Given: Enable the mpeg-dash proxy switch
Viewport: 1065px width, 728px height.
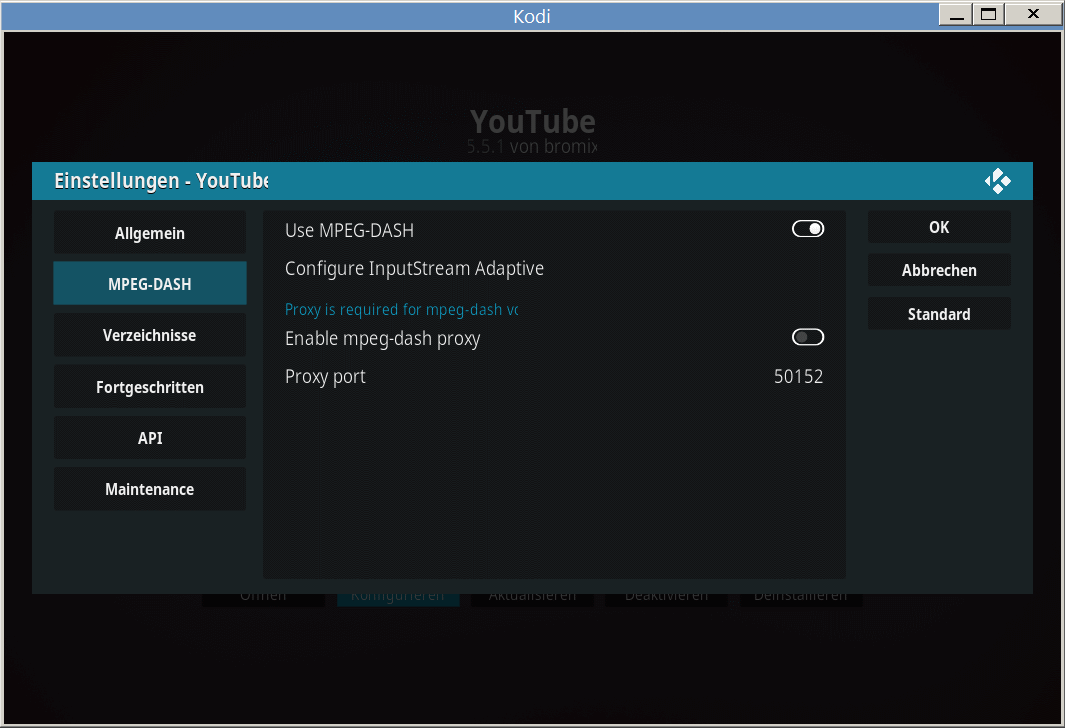Looking at the screenshot, I should pyautogui.click(x=808, y=338).
